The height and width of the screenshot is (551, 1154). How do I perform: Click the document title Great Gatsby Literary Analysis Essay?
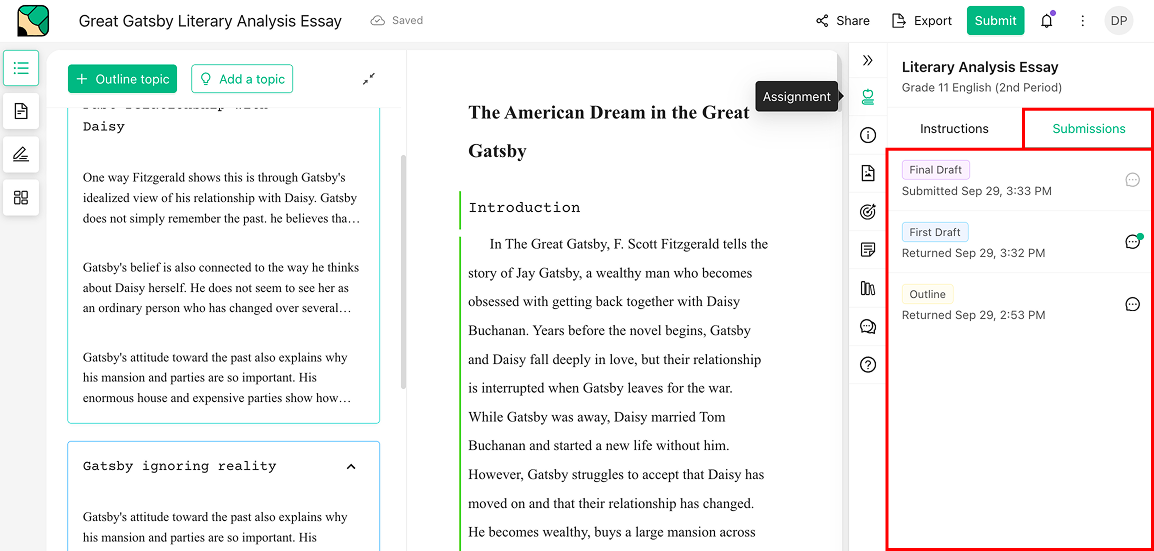tap(210, 21)
